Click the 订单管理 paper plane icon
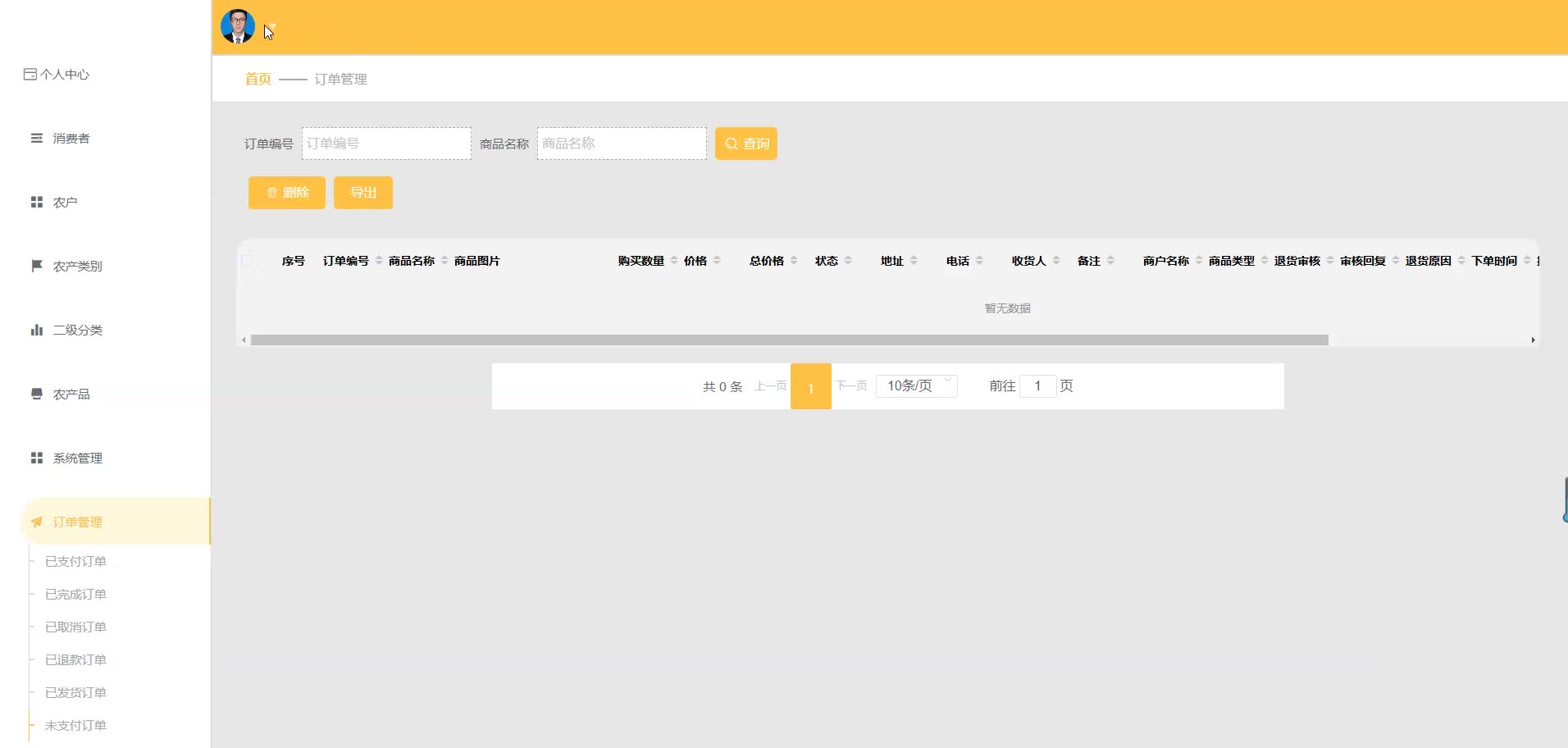The width and height of the screenshot is (1568, 748). [37, 522]
